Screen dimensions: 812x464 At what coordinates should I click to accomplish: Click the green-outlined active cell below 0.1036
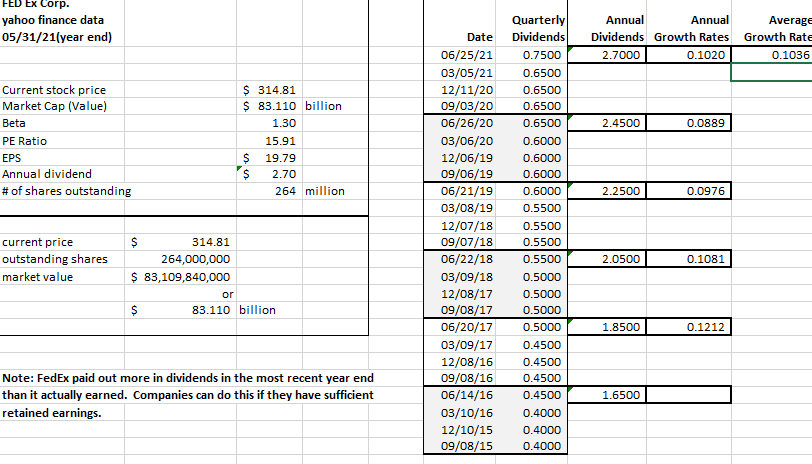point(772,72)
